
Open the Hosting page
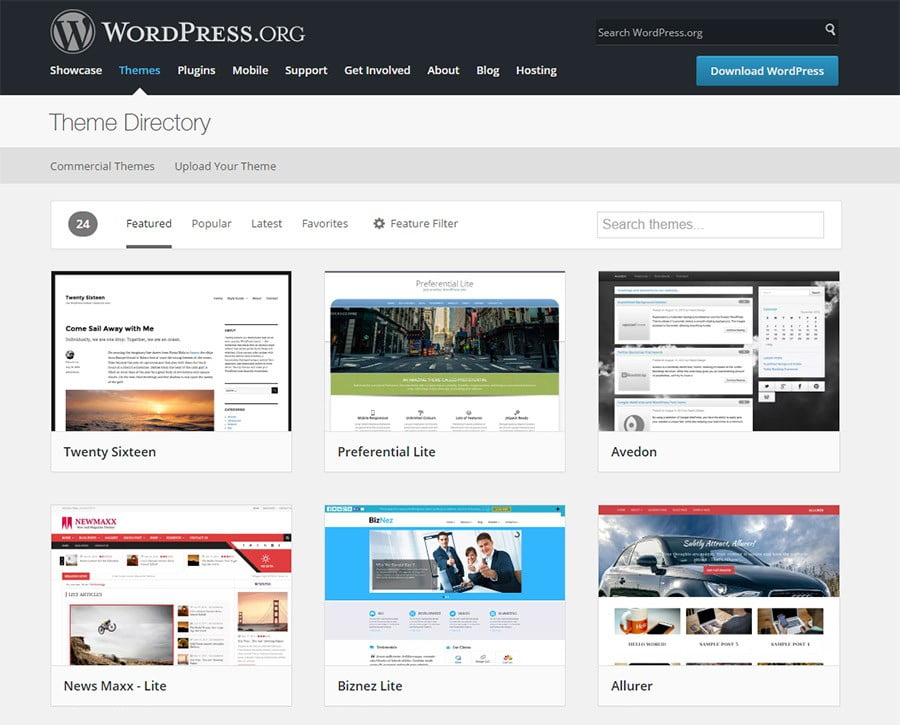pyautogui.click(x=536, y=70)
